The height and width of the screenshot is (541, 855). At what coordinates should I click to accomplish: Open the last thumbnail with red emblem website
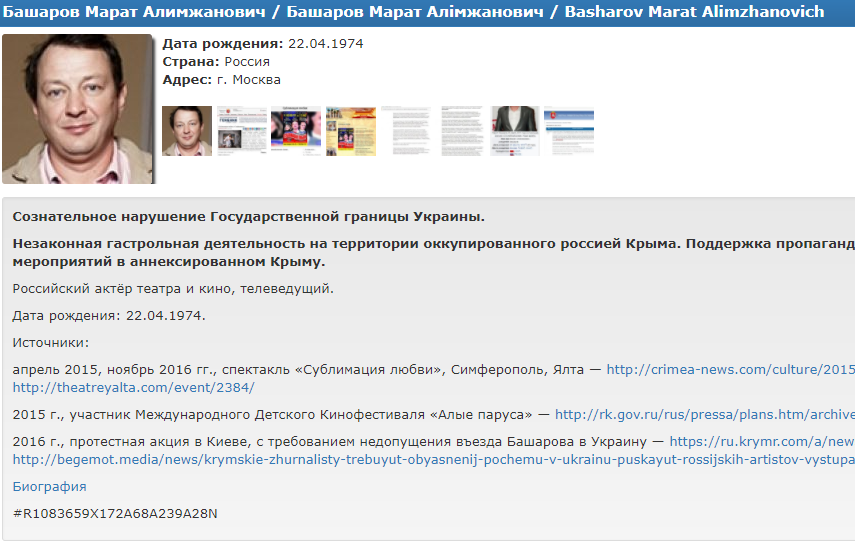pyautogui.click(x=569, y=131)
